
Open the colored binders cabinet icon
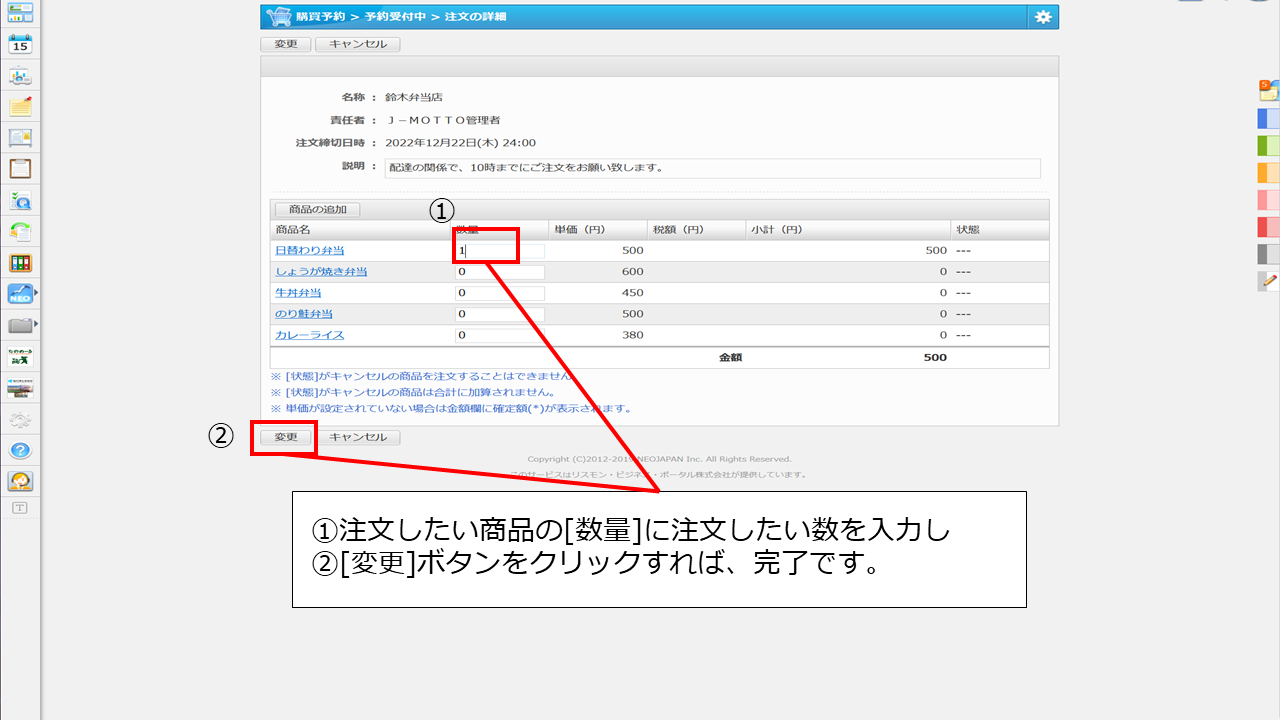(20, 263)
